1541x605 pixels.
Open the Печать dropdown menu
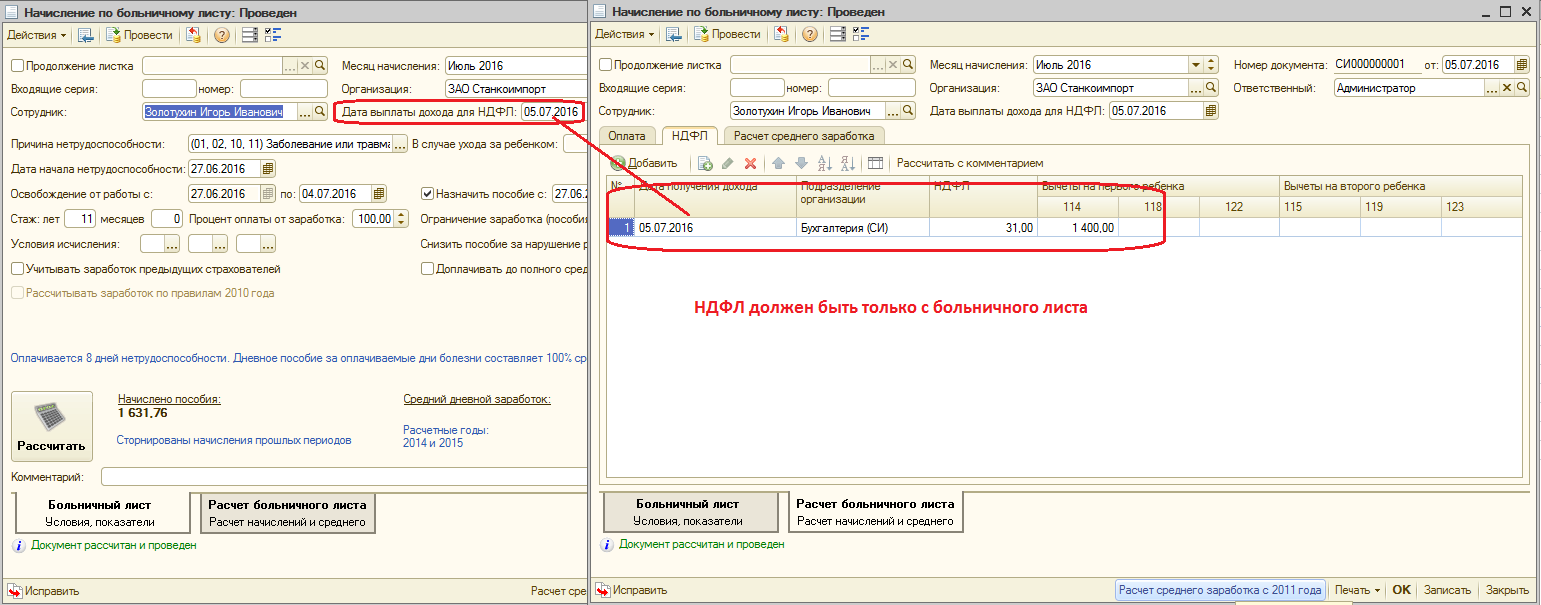tap(1357, 590)
